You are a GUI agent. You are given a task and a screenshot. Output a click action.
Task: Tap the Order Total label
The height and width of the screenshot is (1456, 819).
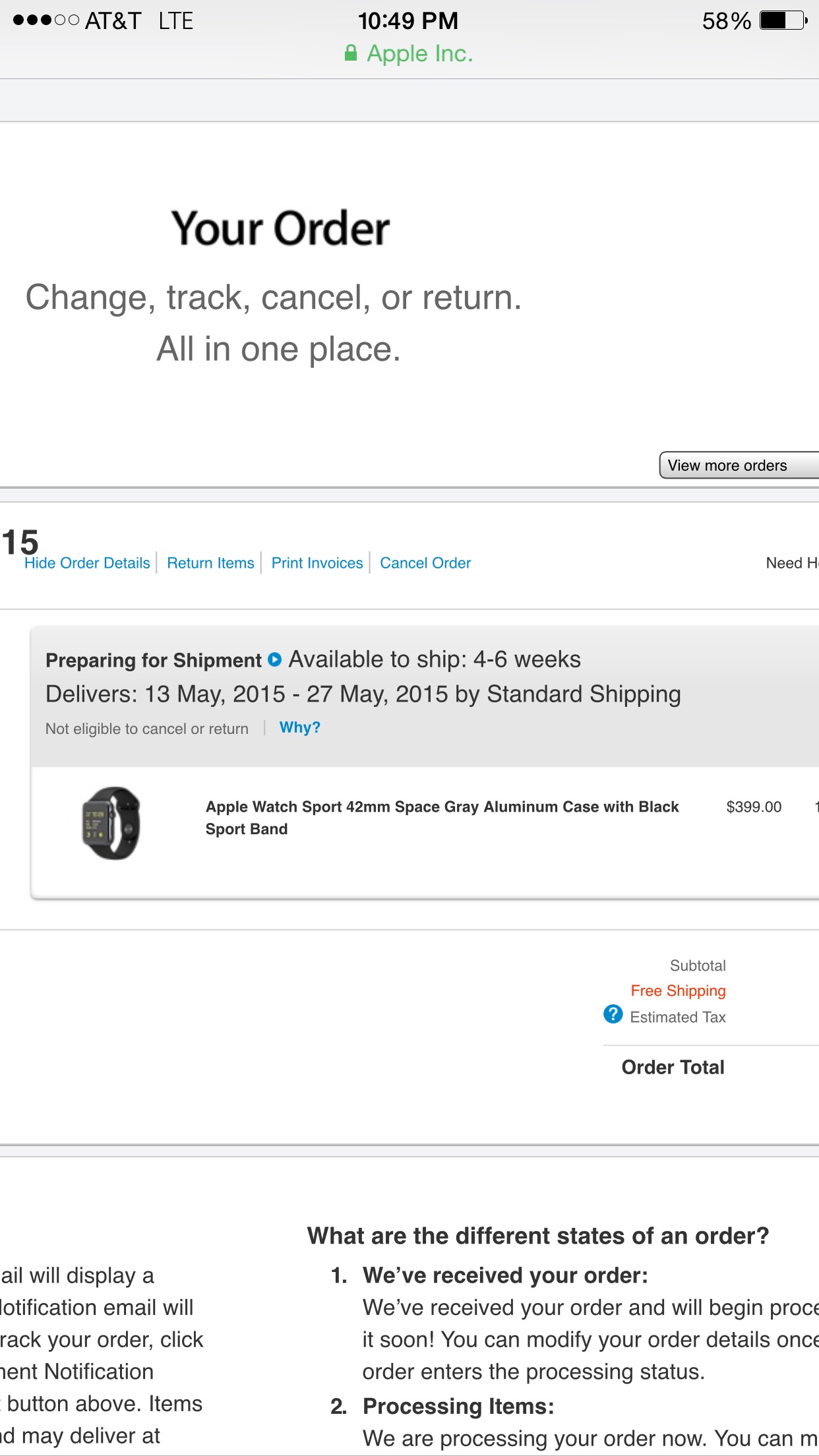[673, 1067]
